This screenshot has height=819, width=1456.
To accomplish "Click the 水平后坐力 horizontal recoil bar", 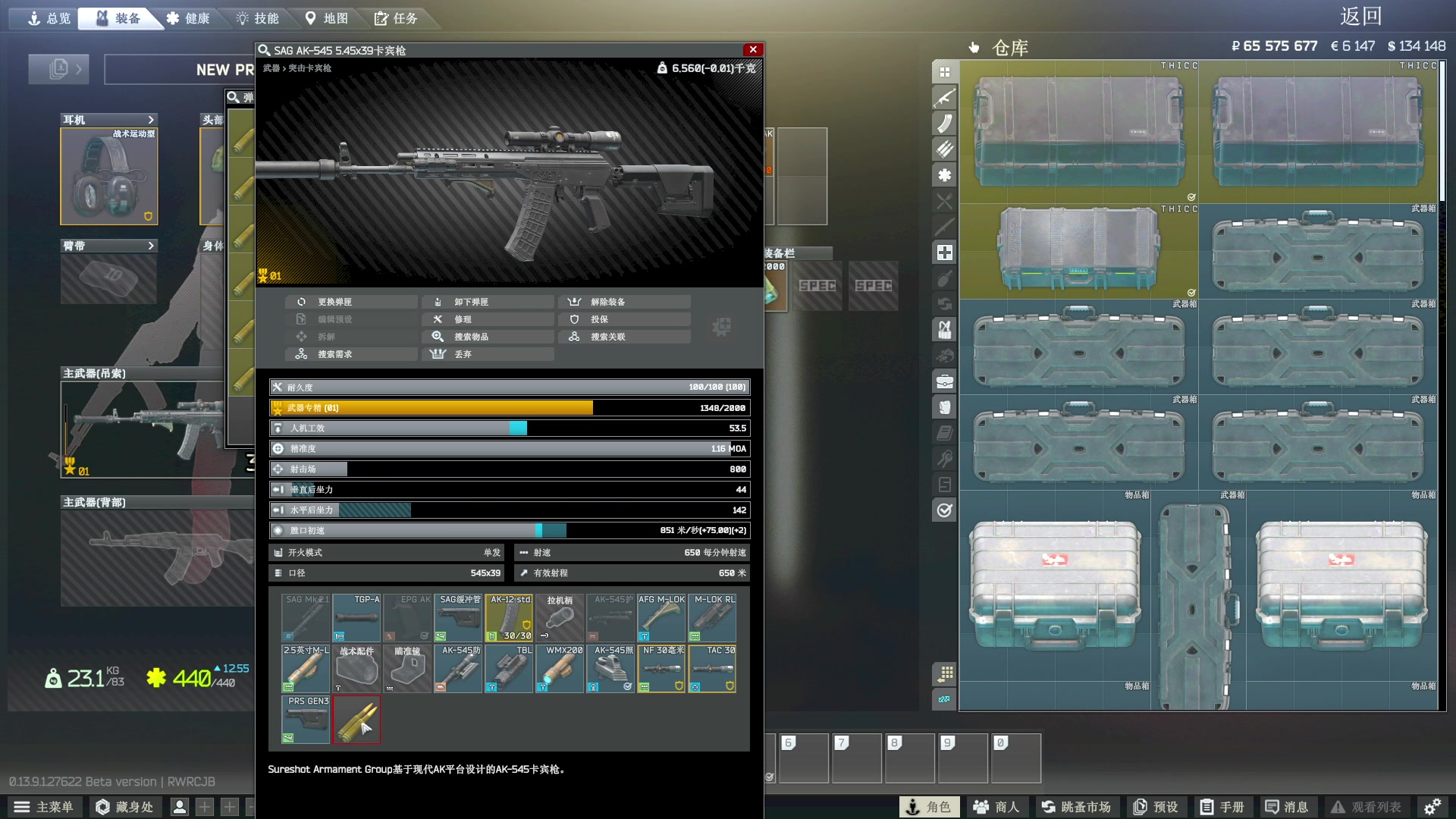I will [510, 510].
